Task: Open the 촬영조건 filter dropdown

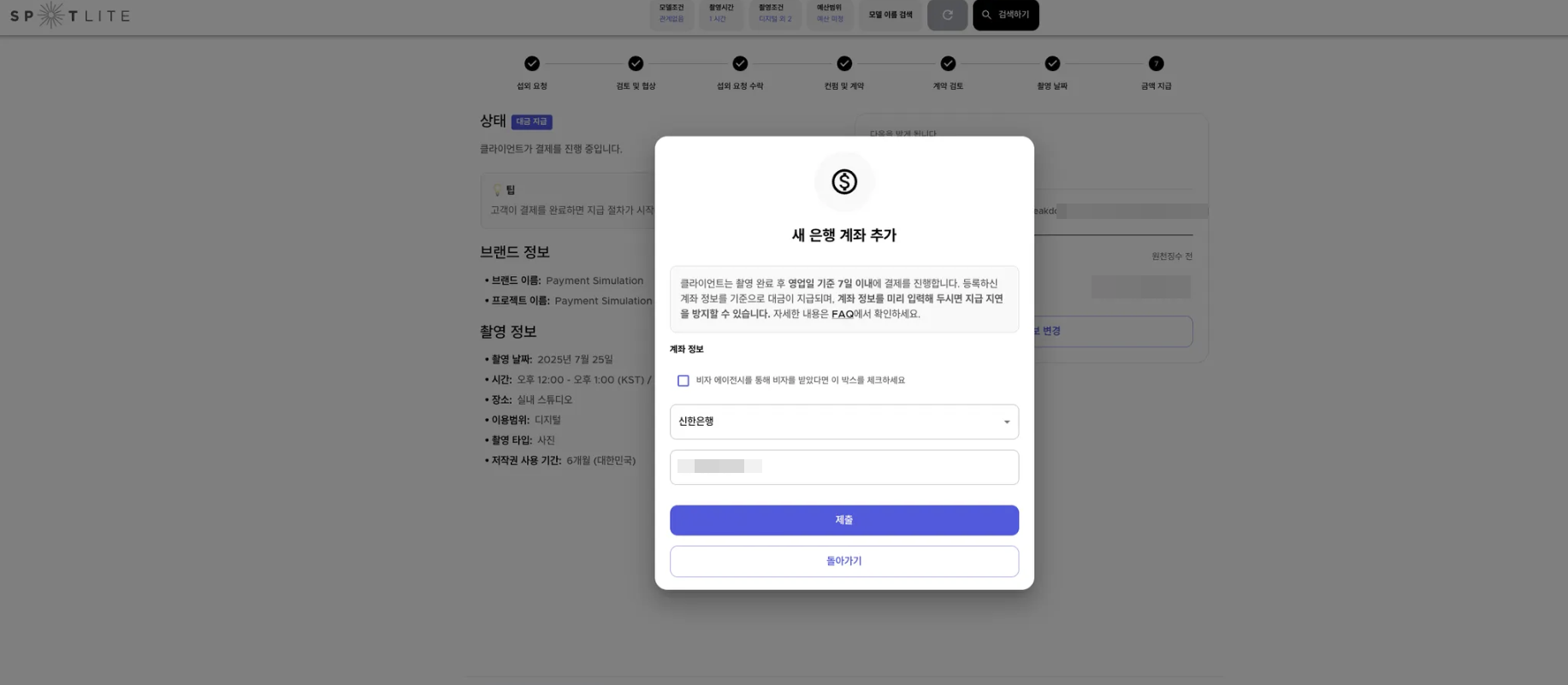Action: (x=775, y=15)
